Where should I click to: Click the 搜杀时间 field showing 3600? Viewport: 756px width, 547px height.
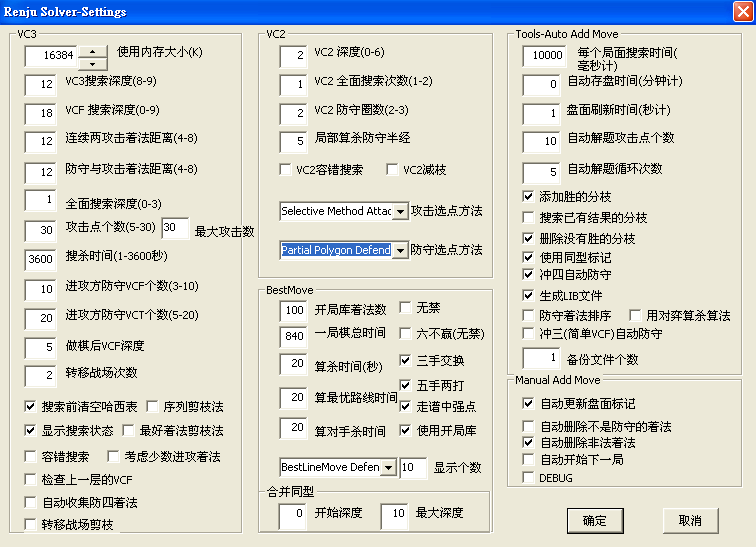point(45,260)
